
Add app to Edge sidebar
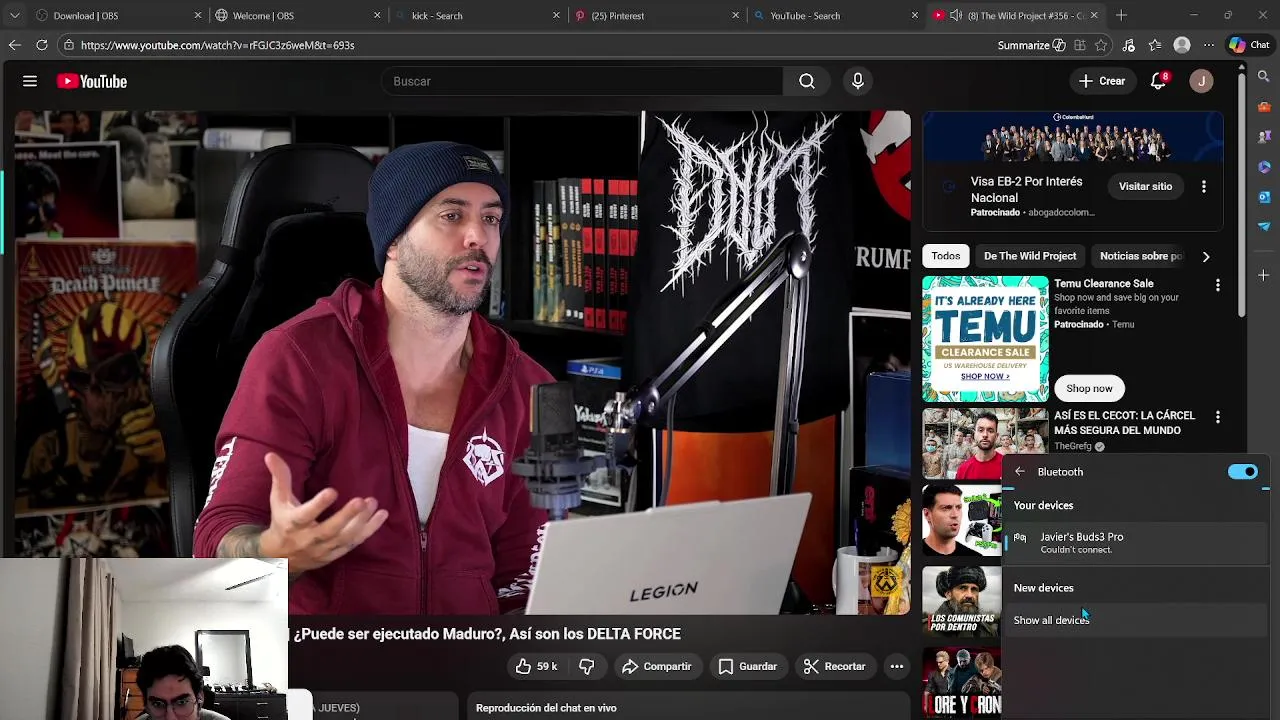coord(1265,275)
